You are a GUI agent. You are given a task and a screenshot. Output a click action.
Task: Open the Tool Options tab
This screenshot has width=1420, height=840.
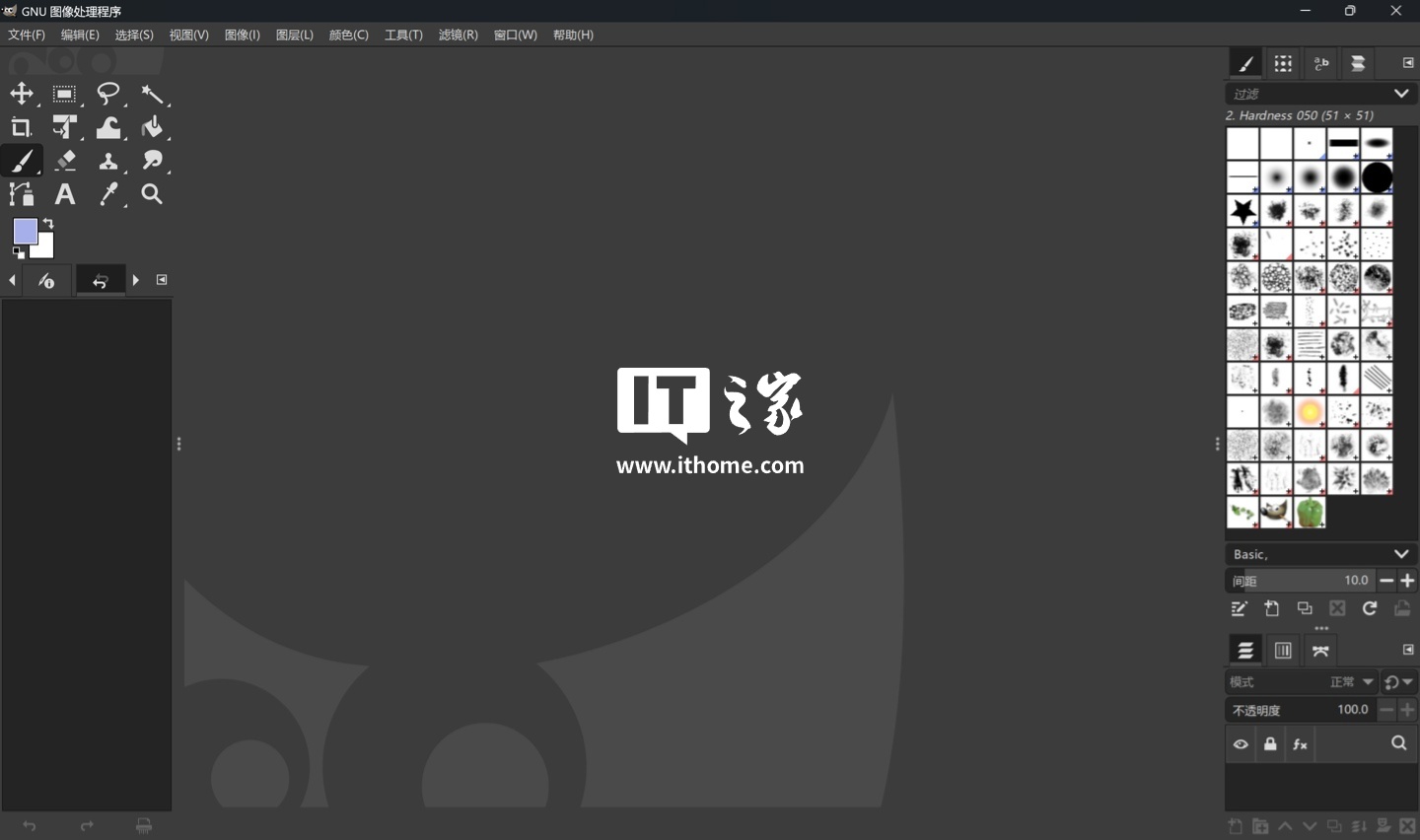46,281
